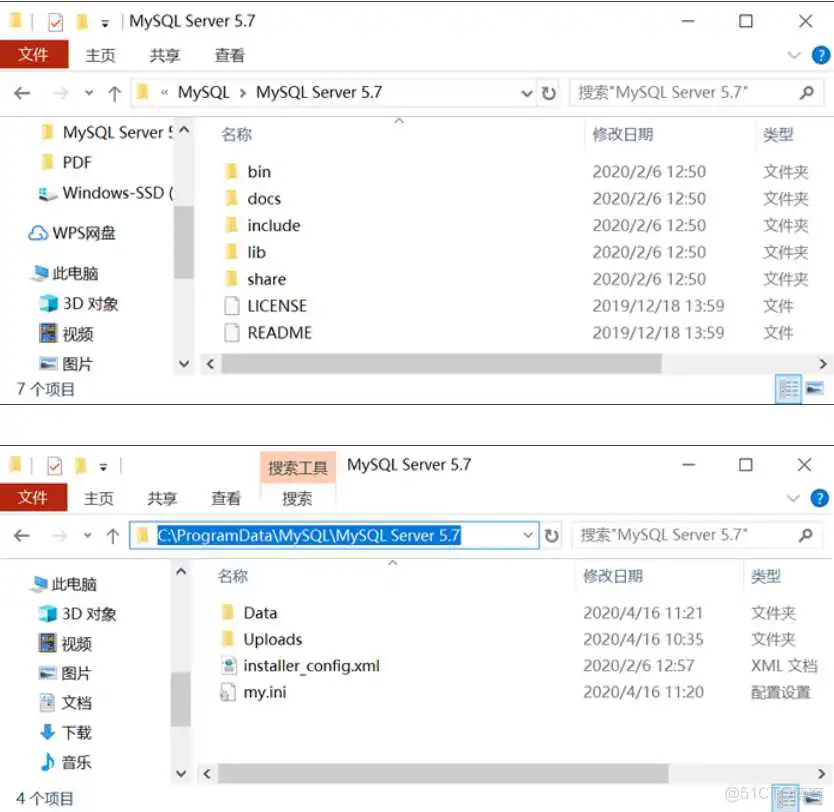Sort by 名称 column in bottom window
The width and height of the screenshot is (834, 812).
tap(232, 576)
